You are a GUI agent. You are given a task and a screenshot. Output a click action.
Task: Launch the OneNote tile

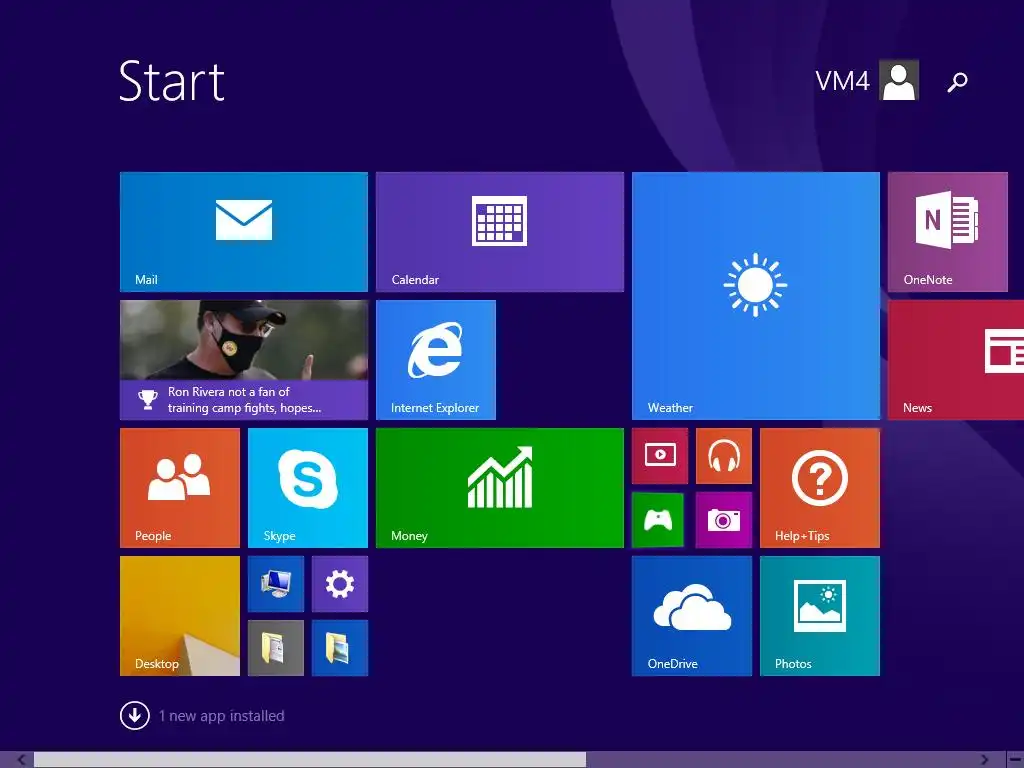[948, 232]
